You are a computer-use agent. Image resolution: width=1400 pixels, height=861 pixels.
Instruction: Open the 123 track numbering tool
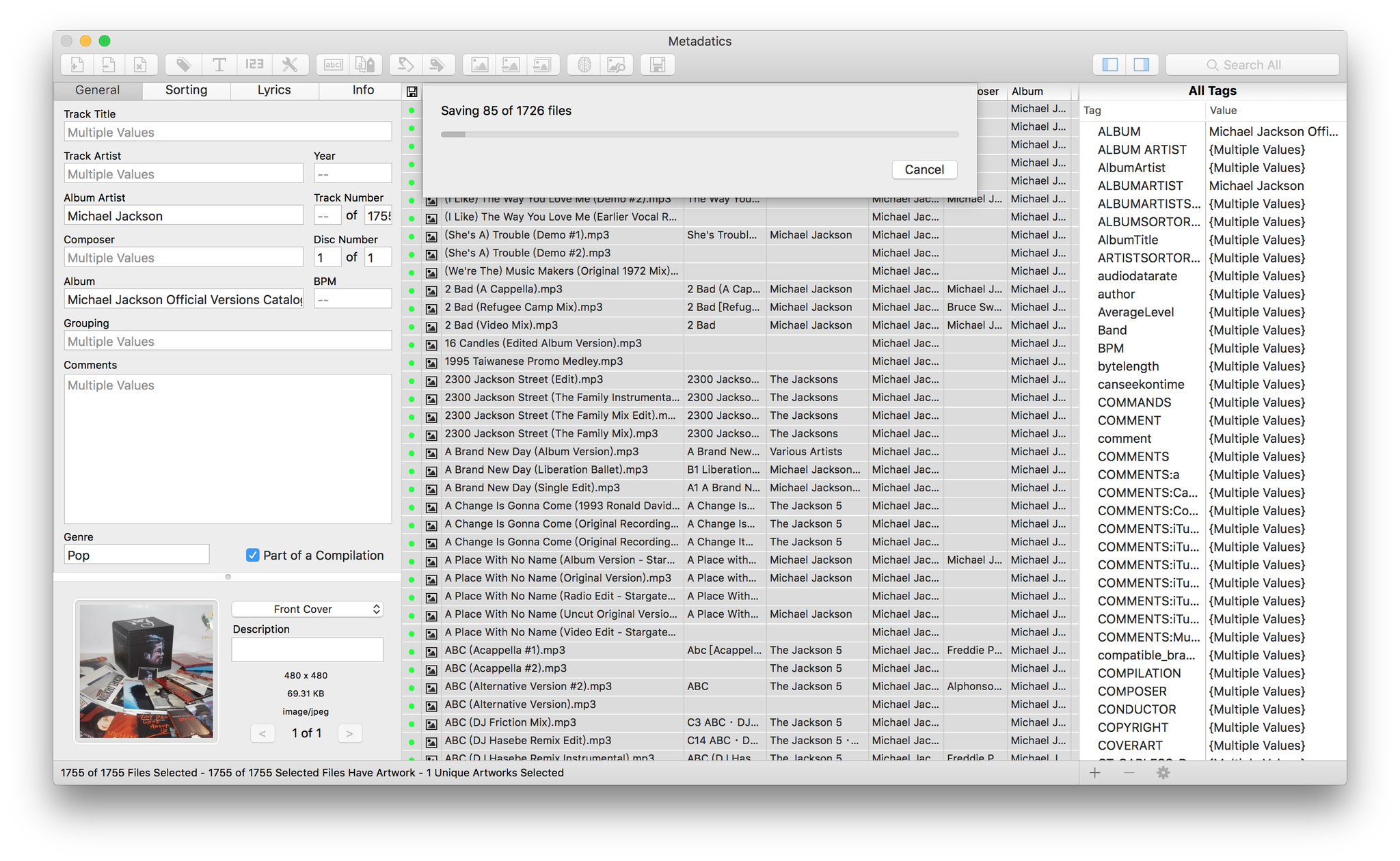[x=255, y=65]
